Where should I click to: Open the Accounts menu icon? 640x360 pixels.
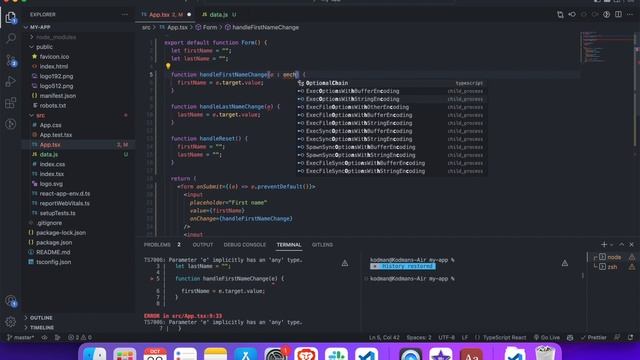click(x=11, y=301)
